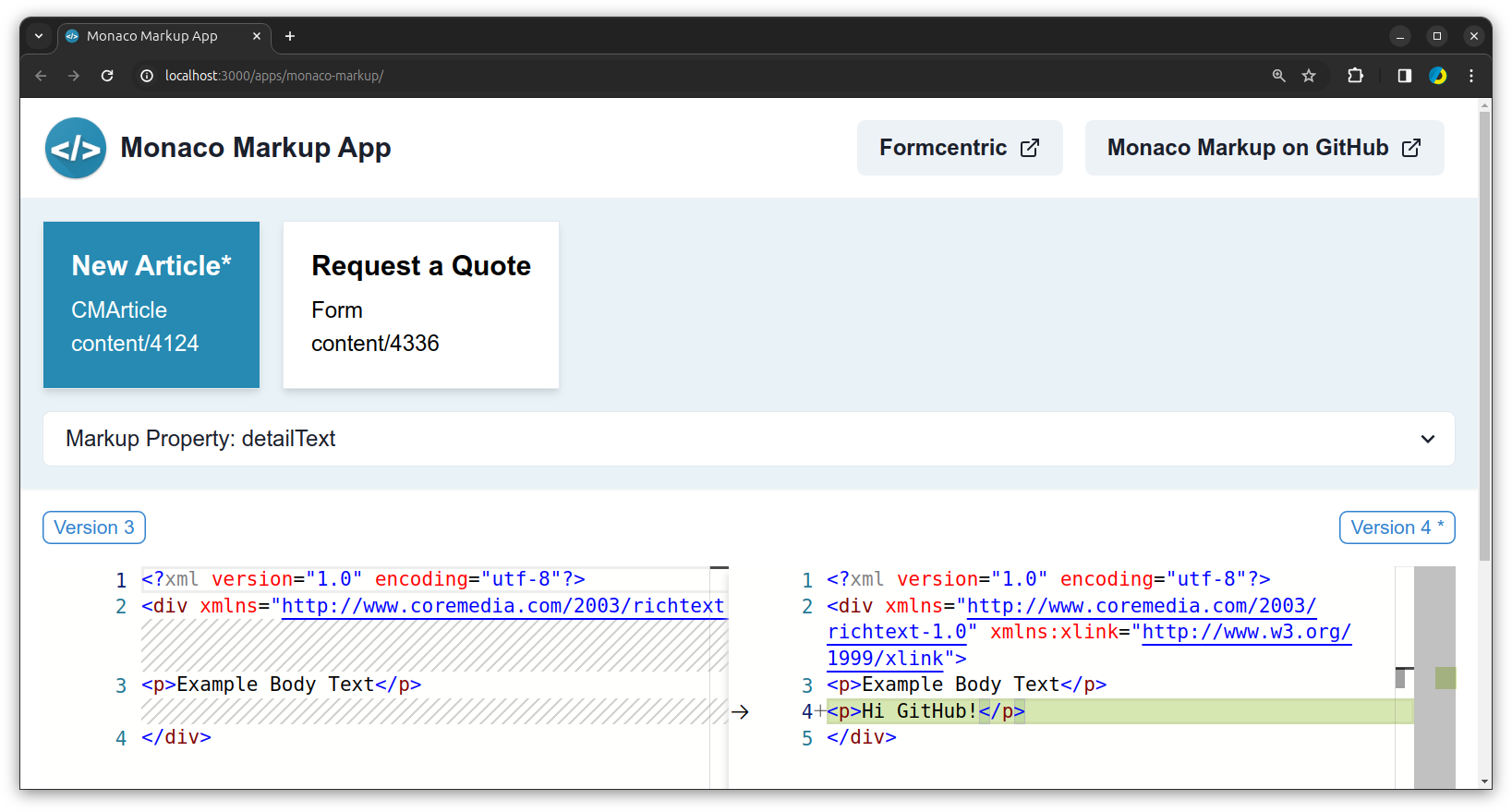Image resolution: width=1512 pixels, height=812 pixels.
Task: Close the Monaco Markup App tab
Action: click(x=257, y=36)
